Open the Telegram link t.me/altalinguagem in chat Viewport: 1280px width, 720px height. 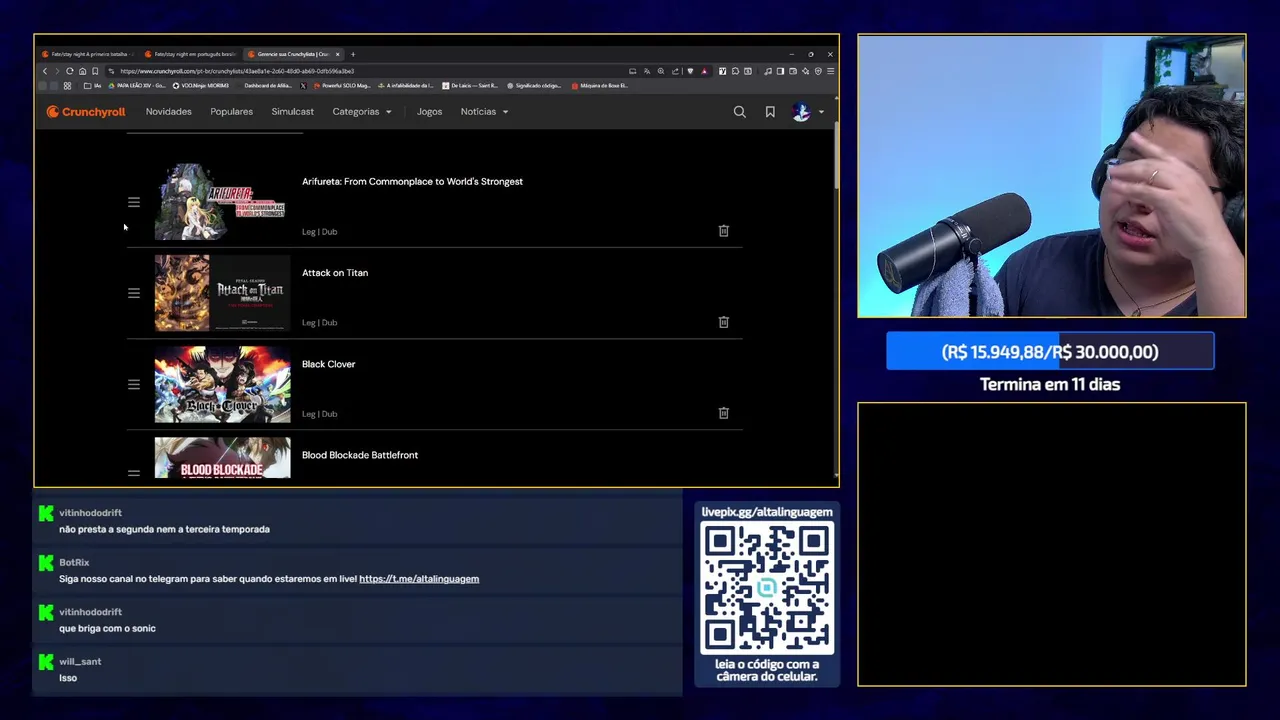(x=419, y=579)
